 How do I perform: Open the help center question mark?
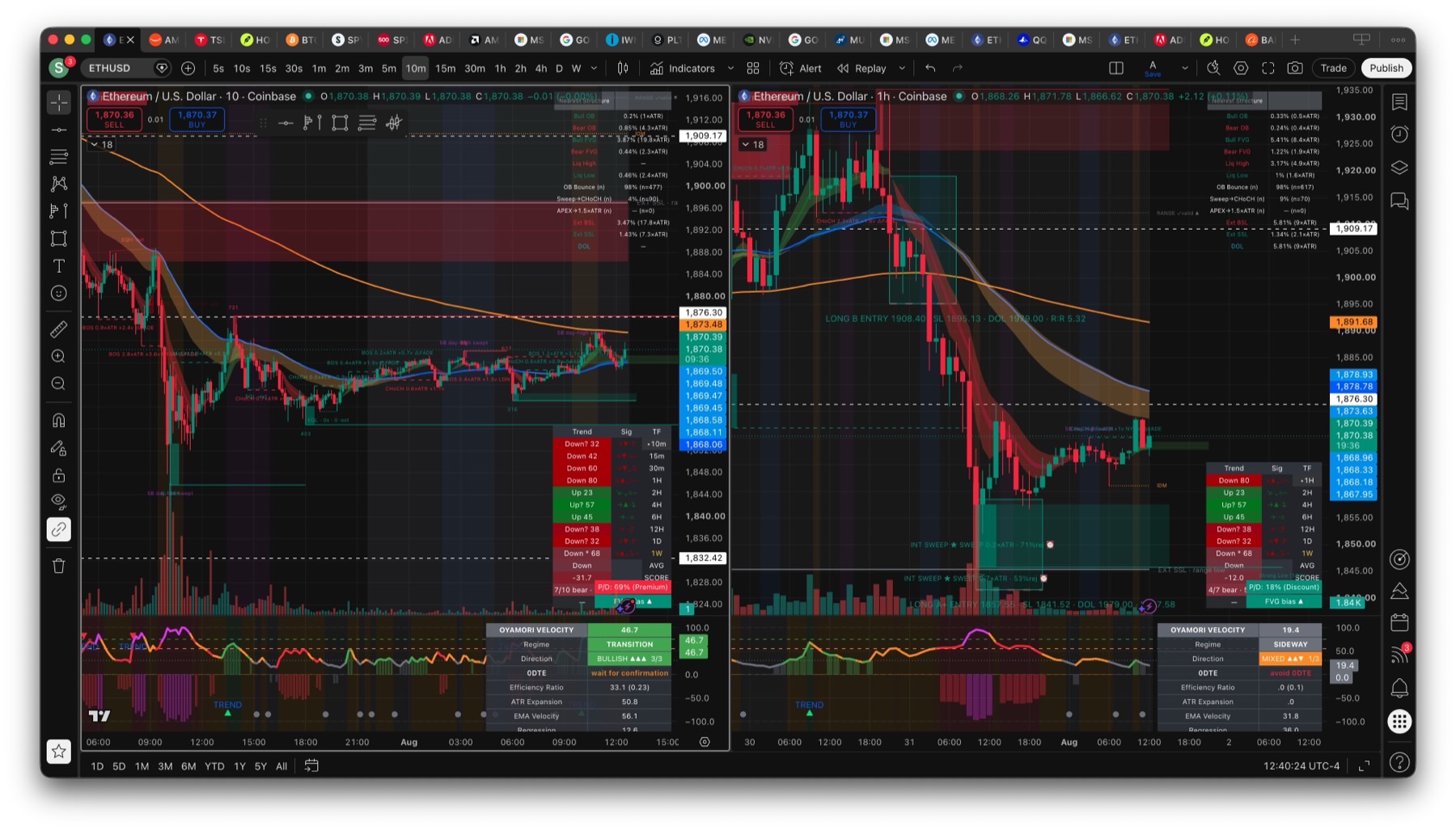pos(1399,762)
